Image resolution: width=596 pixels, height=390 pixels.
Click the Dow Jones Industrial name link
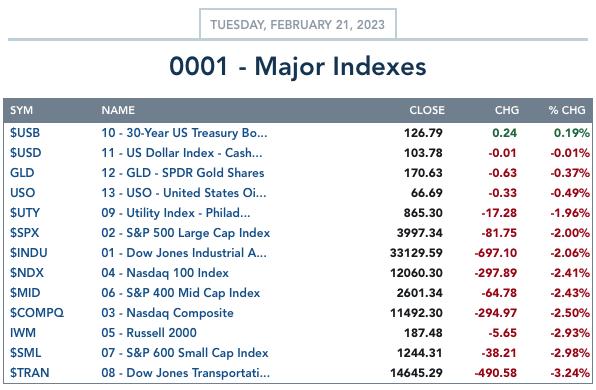[184, 253]
